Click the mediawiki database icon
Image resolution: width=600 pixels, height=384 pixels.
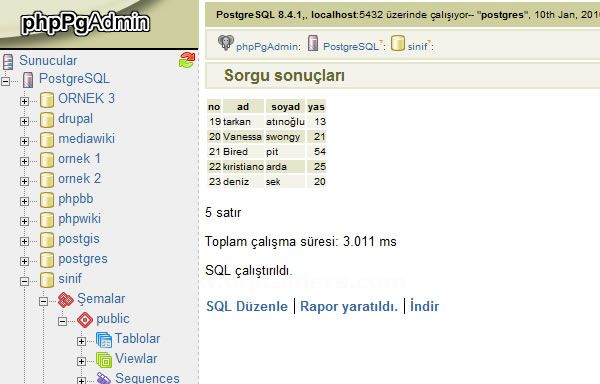pyautogui.click(x=47, y=140)
